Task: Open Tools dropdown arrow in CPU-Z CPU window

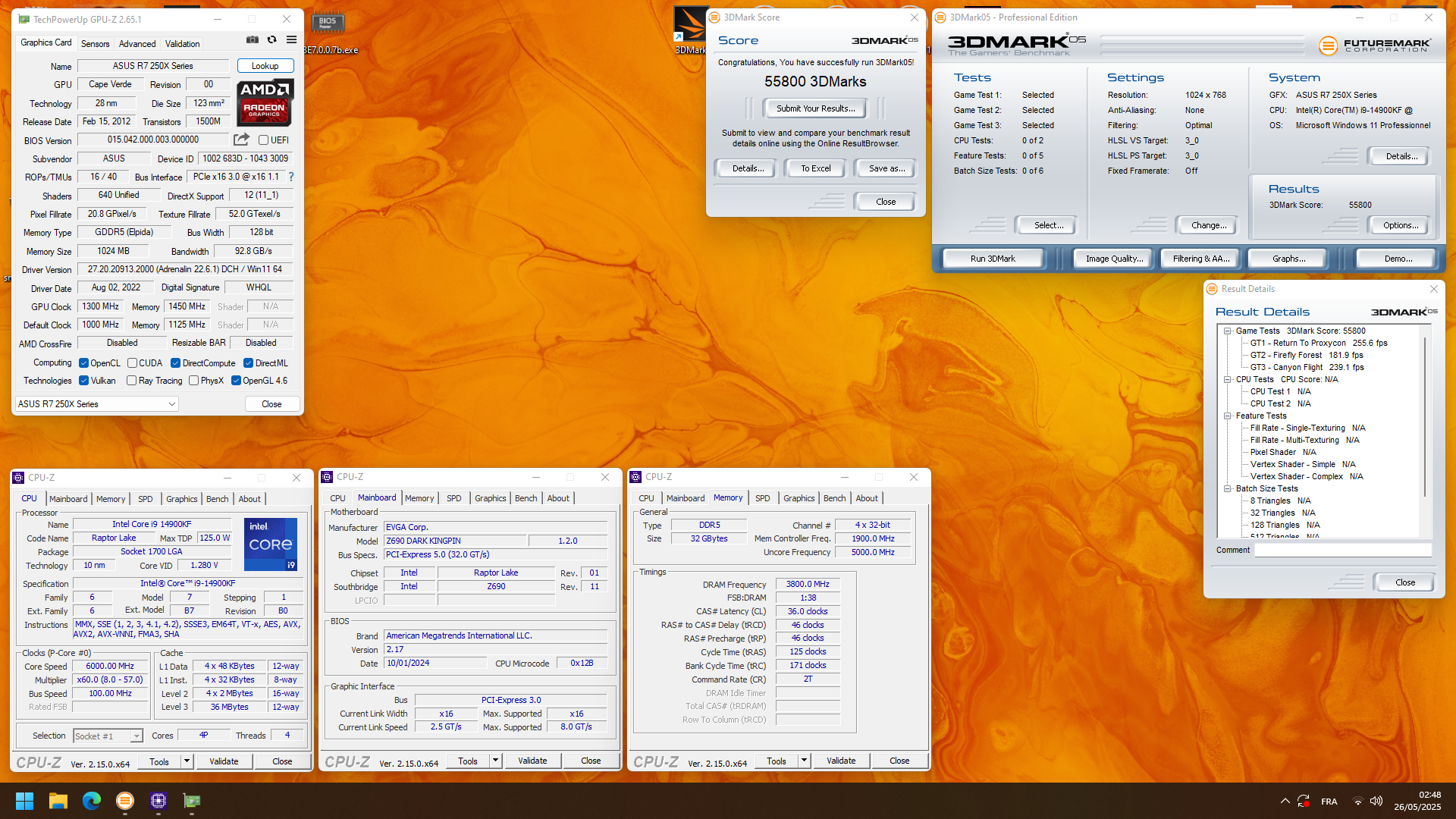Action: coord(187,761)
